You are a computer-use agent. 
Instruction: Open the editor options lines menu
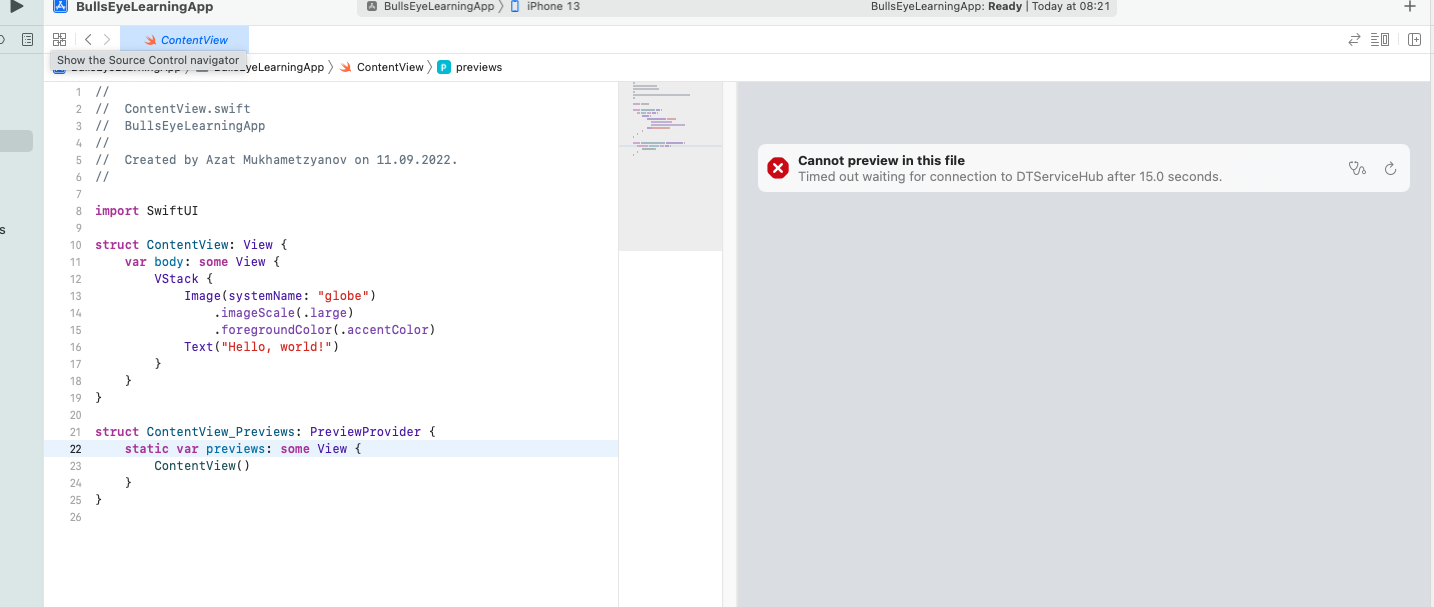pyautogui.click(x=1380, y=40)
